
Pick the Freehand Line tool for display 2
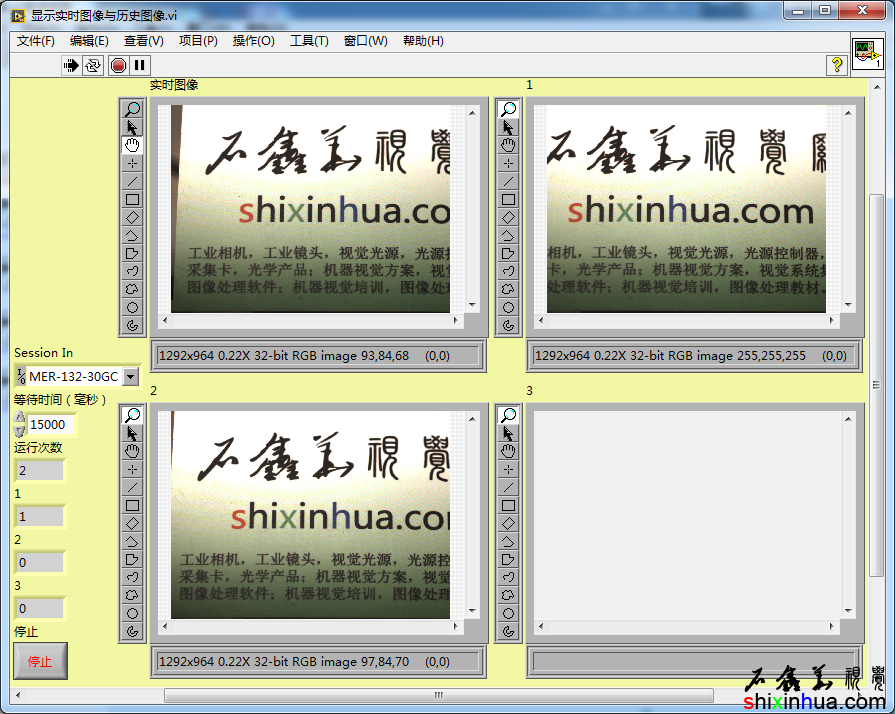tap(132, 576)
